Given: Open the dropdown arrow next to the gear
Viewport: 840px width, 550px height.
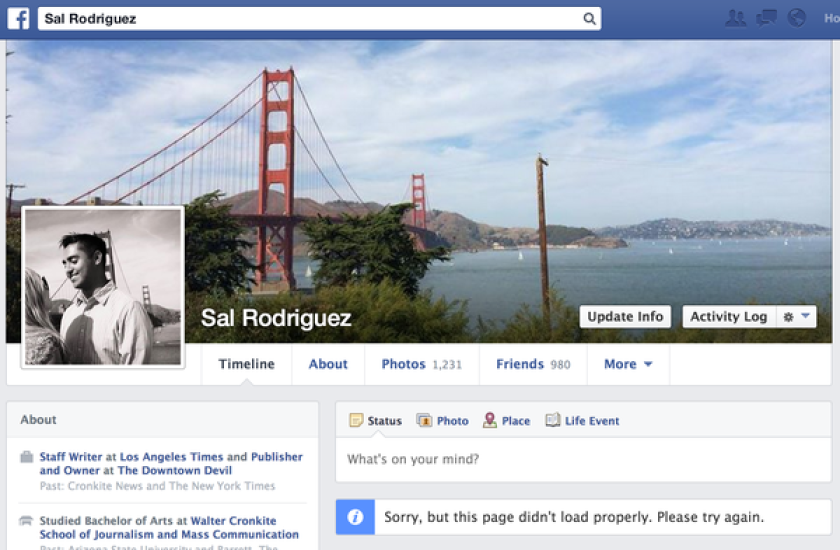Looking at the screenshot, I should (805, 317).
